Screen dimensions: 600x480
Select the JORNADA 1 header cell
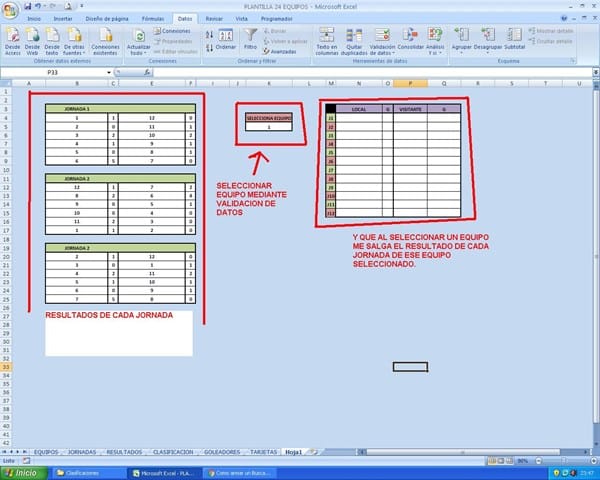tap(121, 109)
